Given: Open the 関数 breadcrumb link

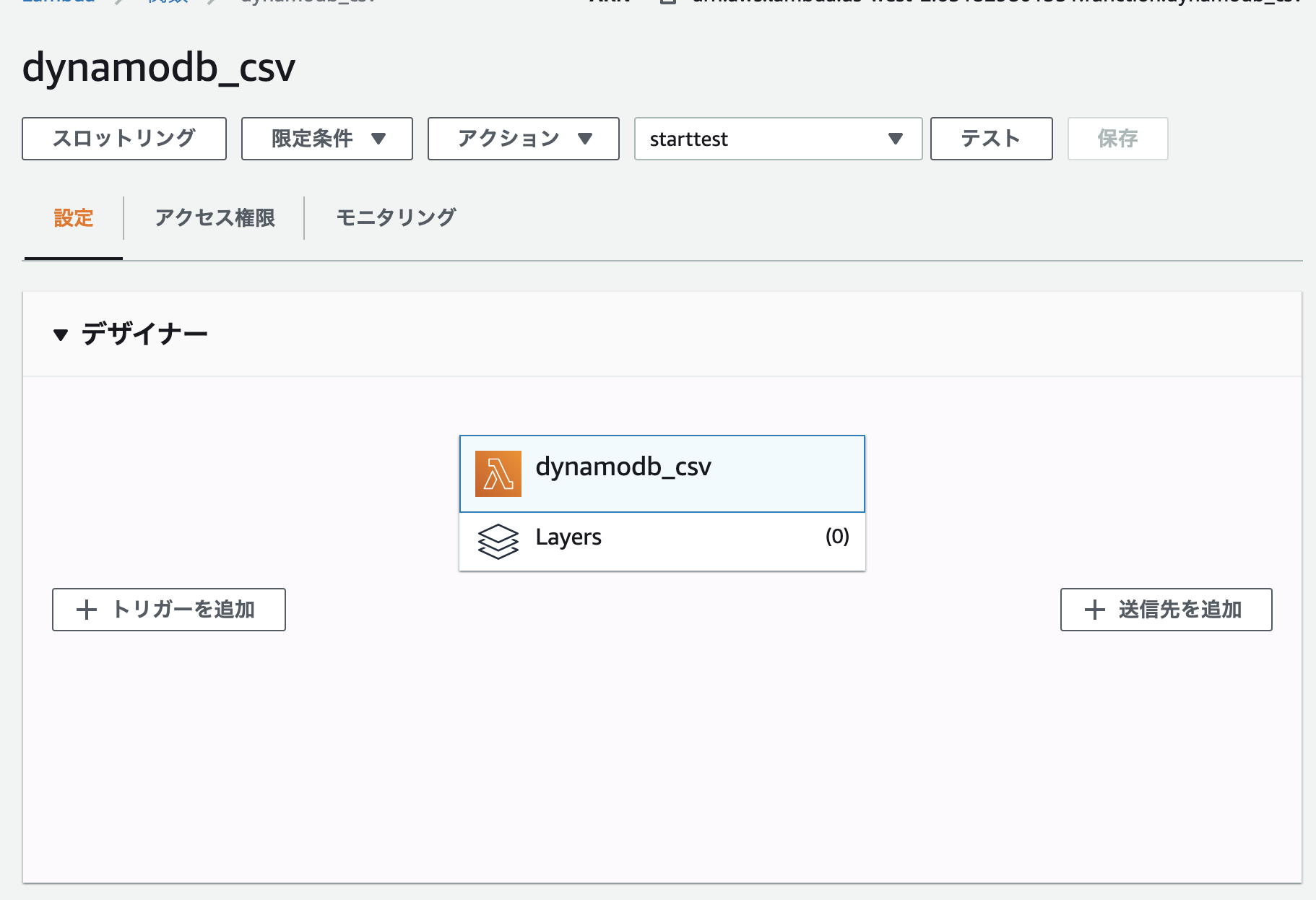Looking at the screenshot, I should click(x=168, y=2).
